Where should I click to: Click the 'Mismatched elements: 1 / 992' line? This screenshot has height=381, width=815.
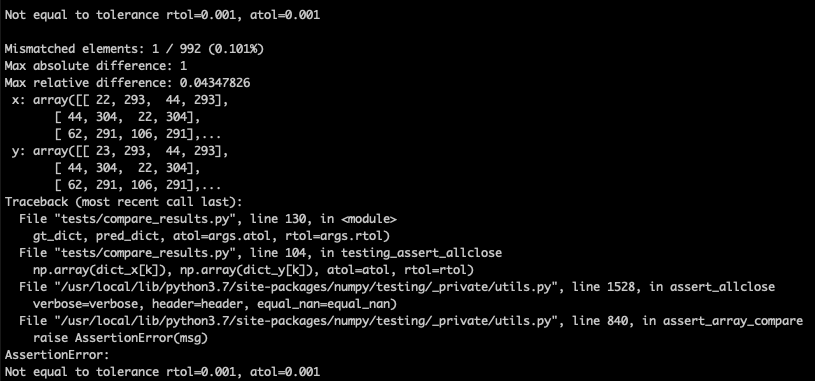[x=134, y=49]
